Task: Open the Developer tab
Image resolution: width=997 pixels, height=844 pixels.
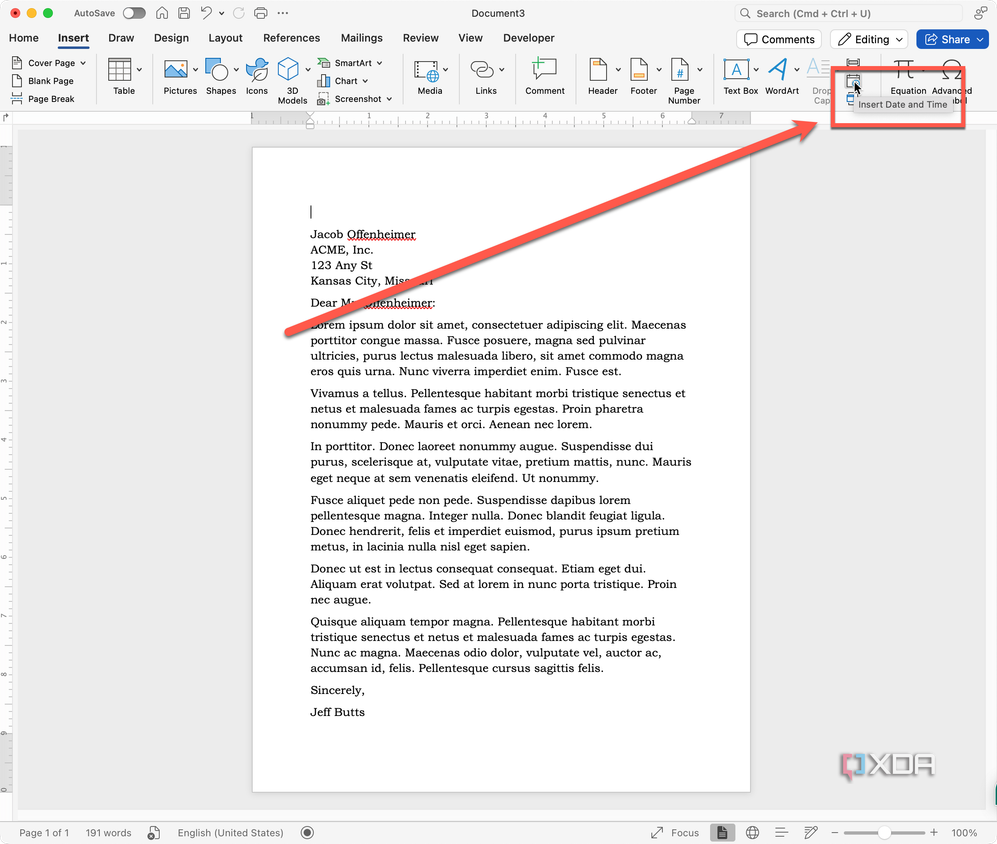Action: (528, 38)
